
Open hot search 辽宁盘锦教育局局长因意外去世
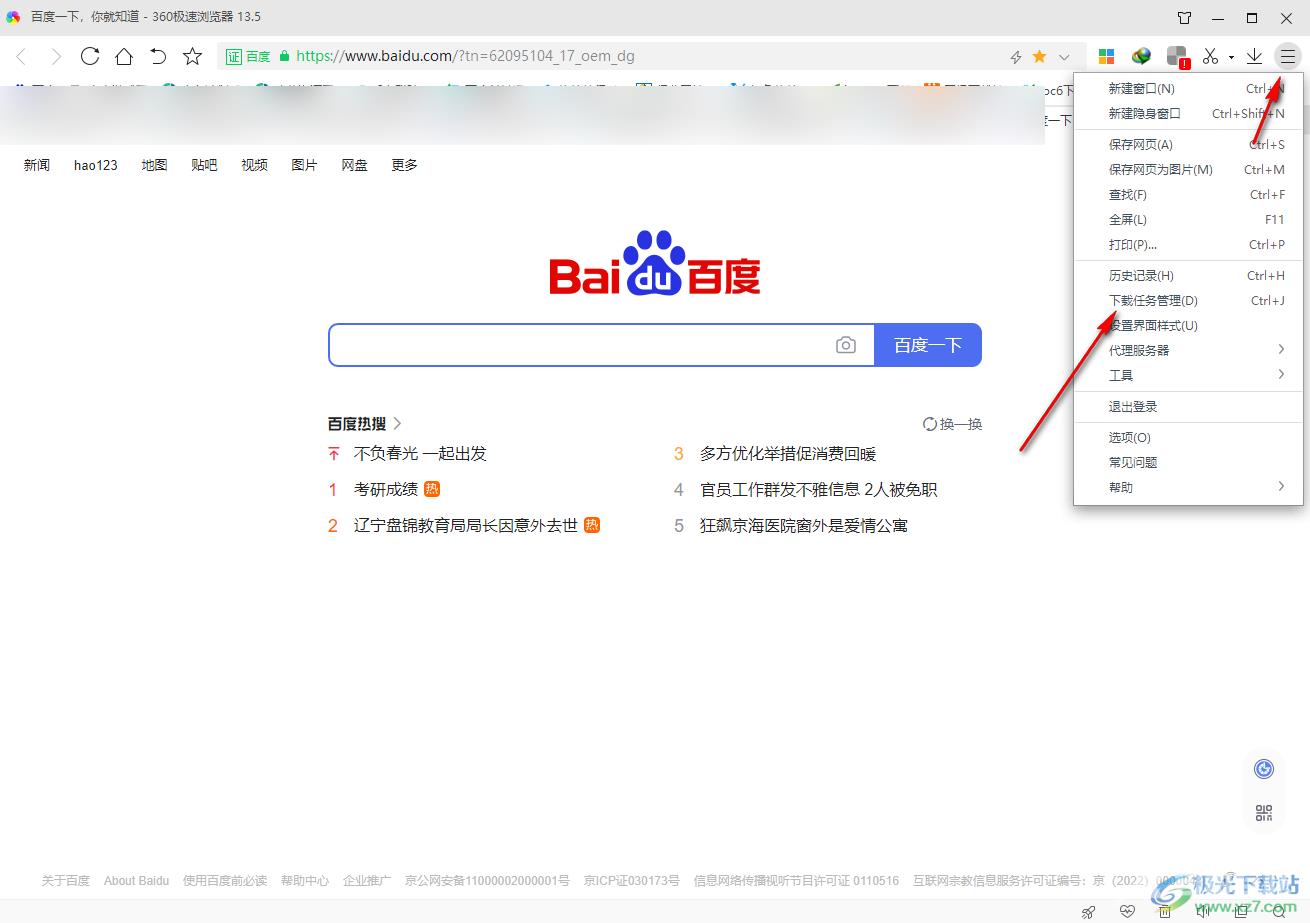pos(466,526)
